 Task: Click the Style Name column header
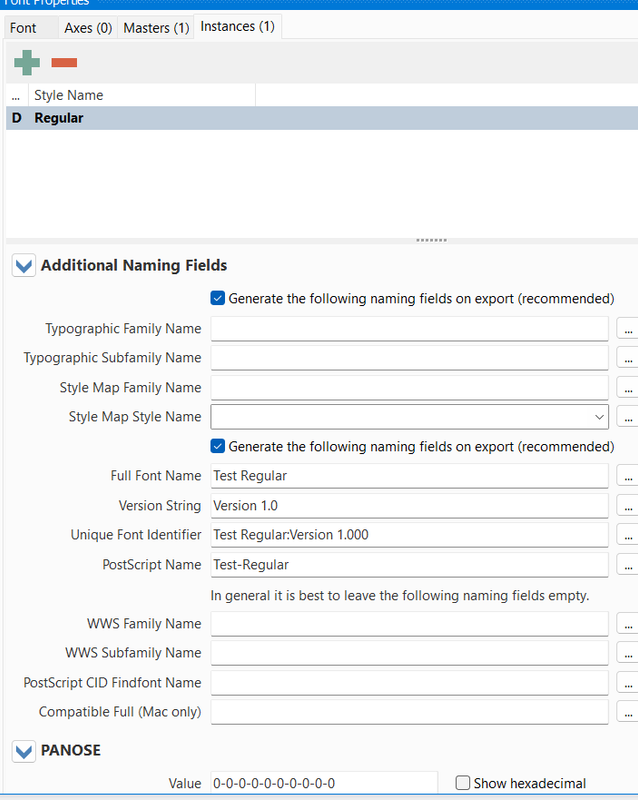(140, 96)
